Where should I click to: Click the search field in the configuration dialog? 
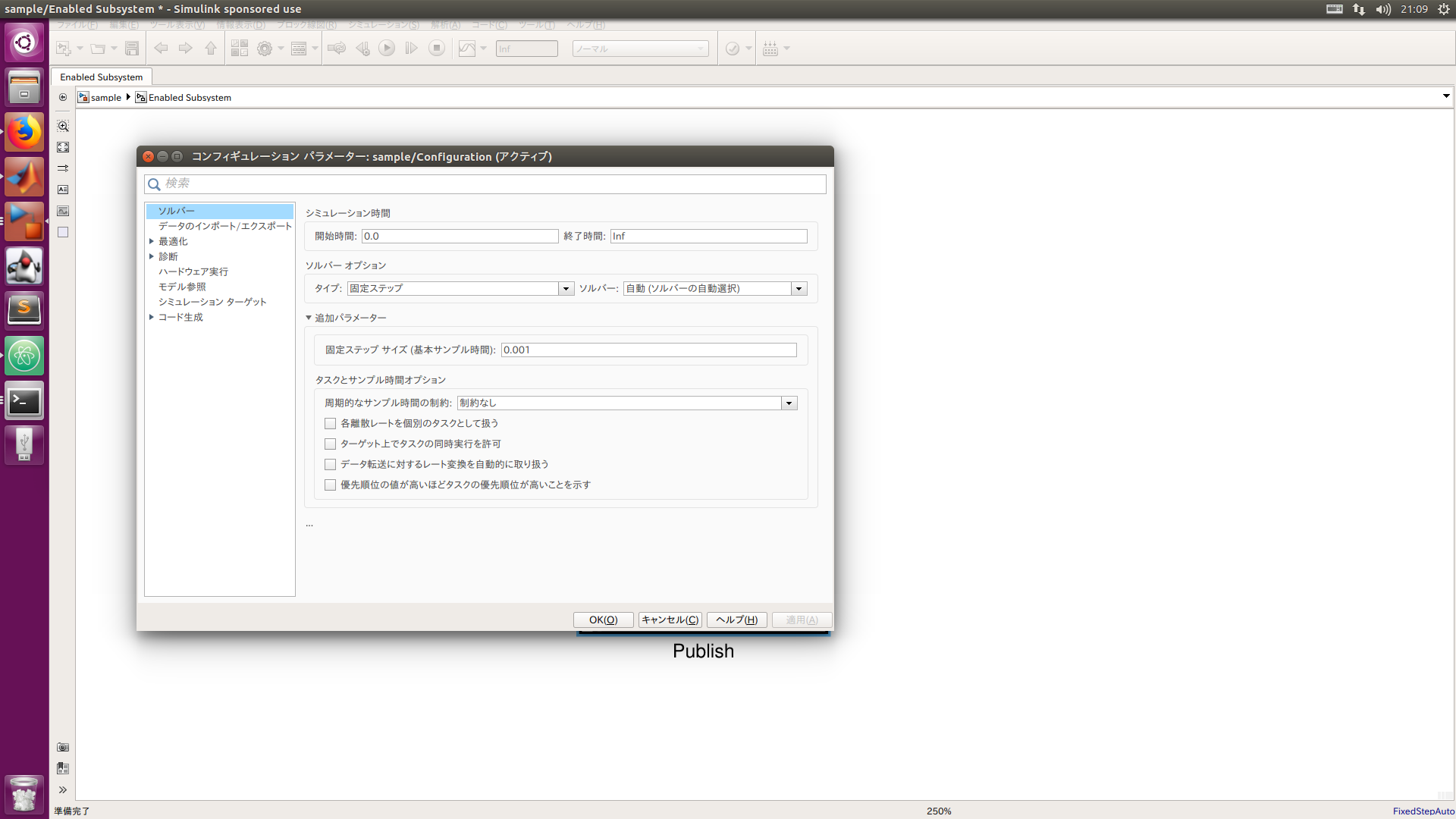485,184
